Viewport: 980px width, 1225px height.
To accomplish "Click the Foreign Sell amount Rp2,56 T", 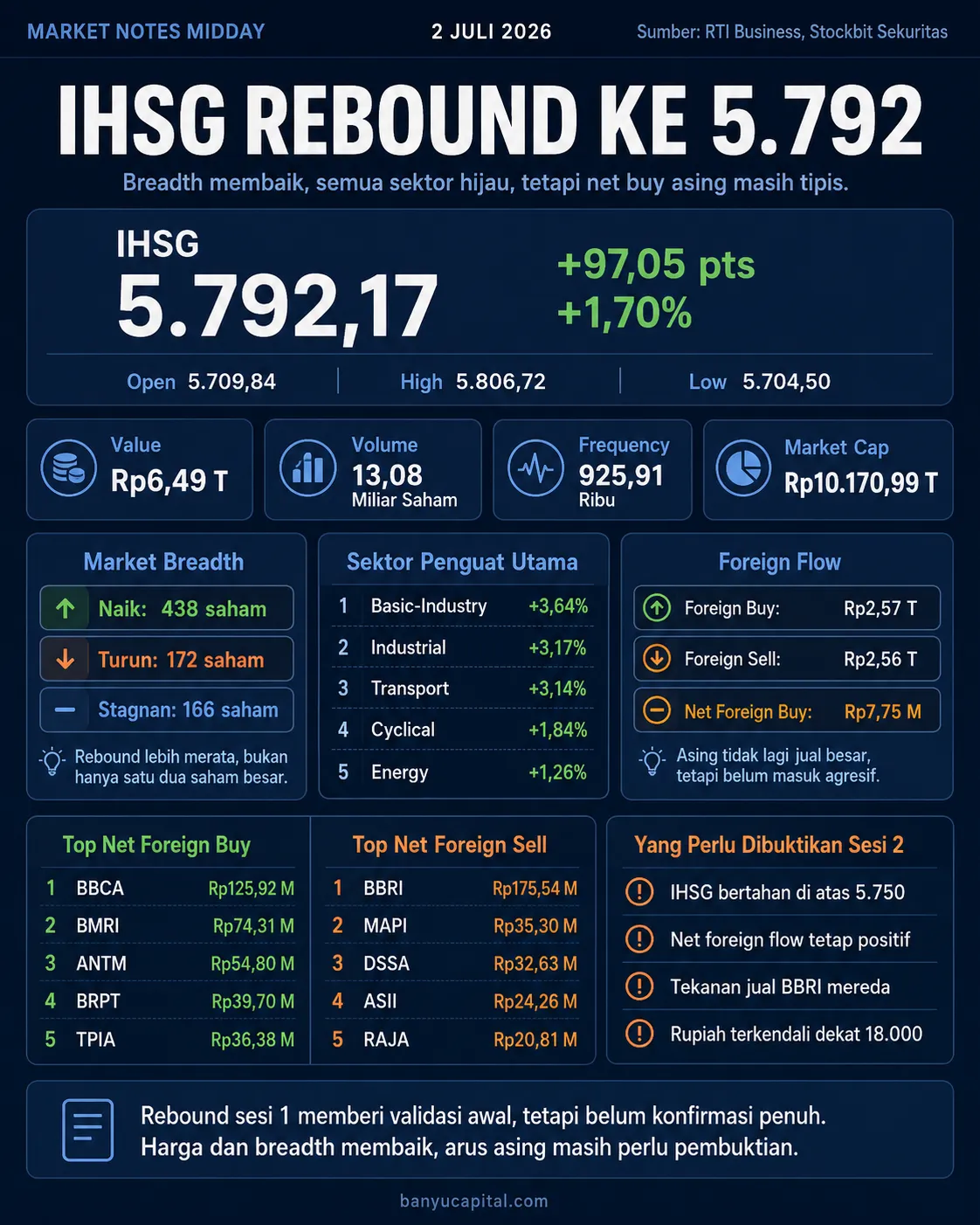I will [880, 659].
